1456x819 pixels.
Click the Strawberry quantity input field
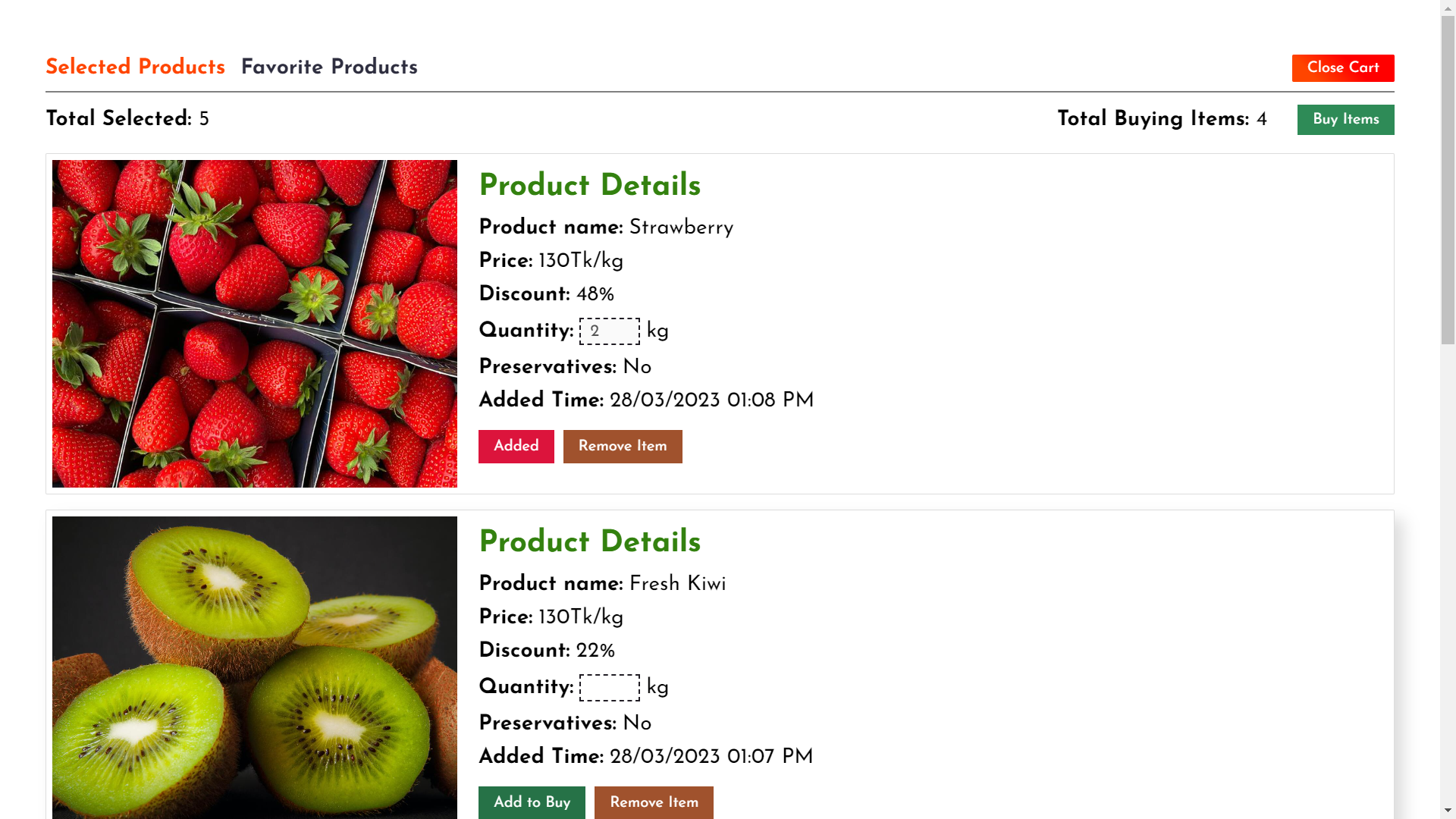[x=609, y=331]
